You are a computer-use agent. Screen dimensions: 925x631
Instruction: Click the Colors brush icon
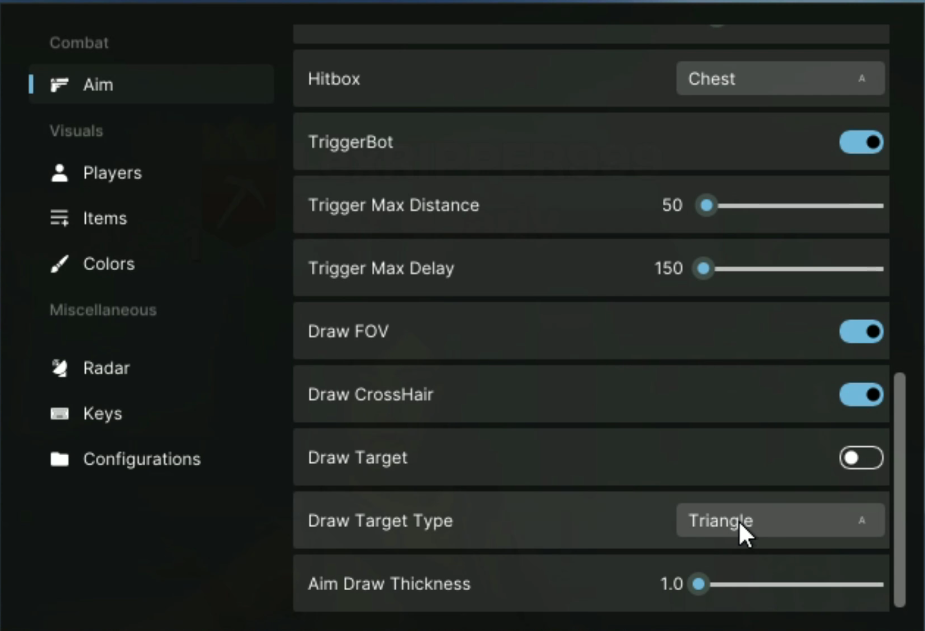click(60, 264)
